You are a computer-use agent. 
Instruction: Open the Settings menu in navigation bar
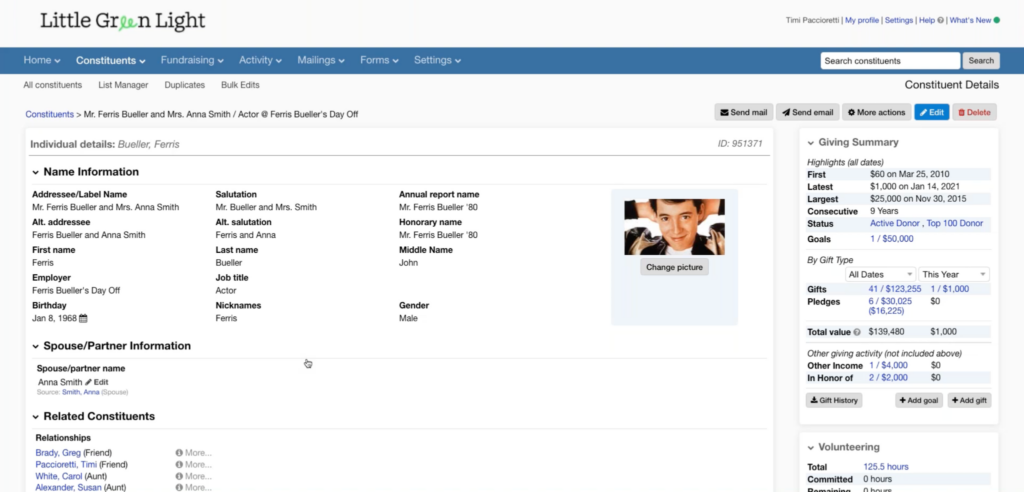click(437, 60)
